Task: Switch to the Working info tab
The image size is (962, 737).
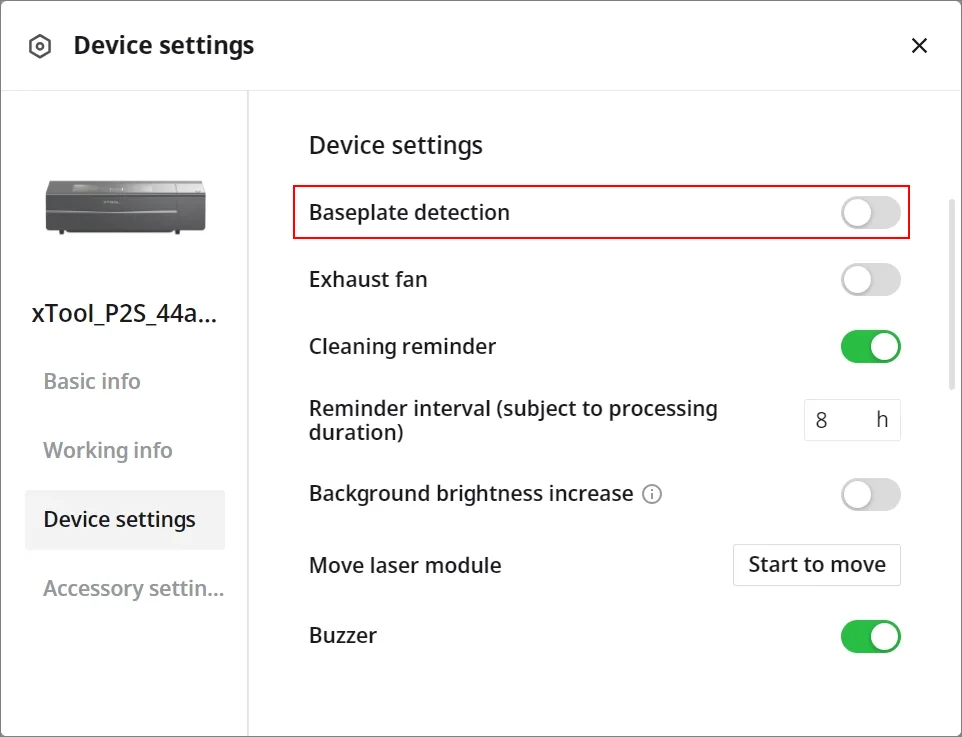Action: coord(108,450)
